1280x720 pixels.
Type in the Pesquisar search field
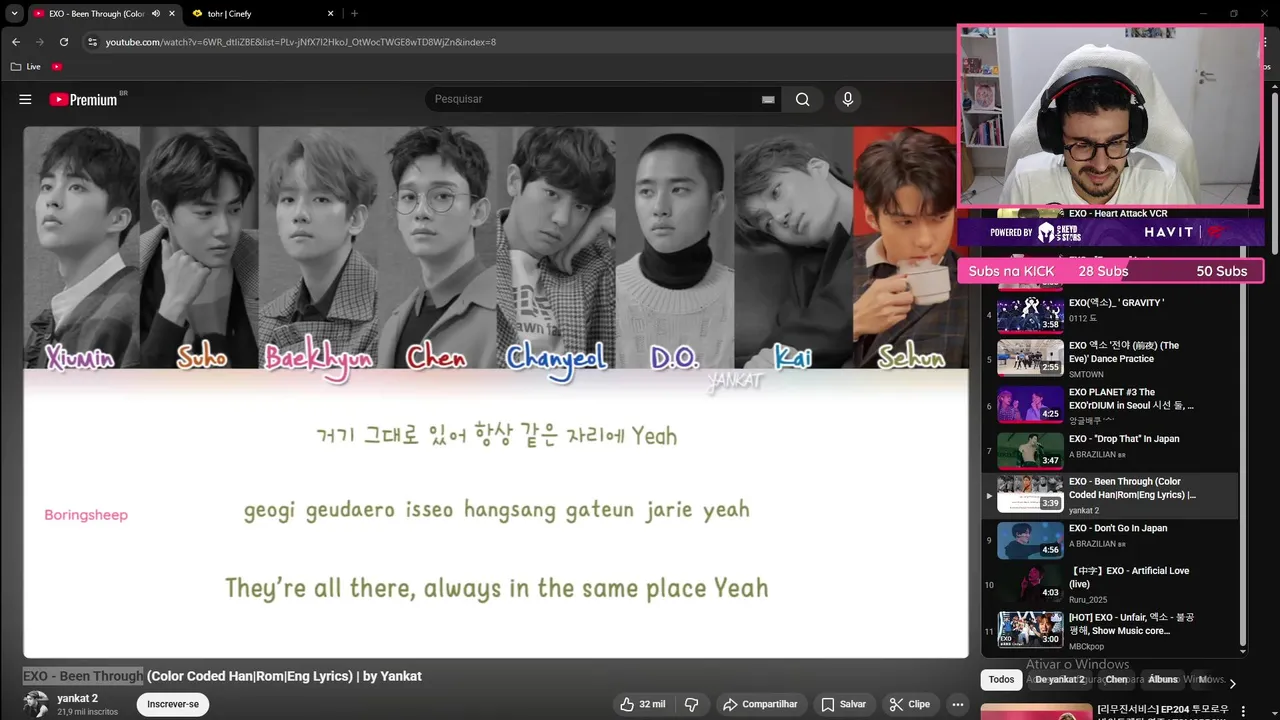[x=595, y=99]
